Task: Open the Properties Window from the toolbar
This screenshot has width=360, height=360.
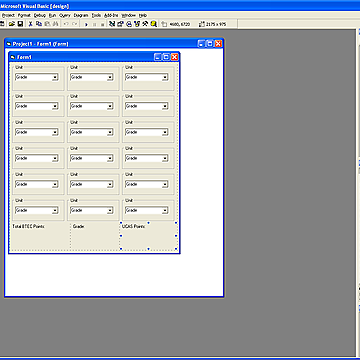Action: pos(120,24)
